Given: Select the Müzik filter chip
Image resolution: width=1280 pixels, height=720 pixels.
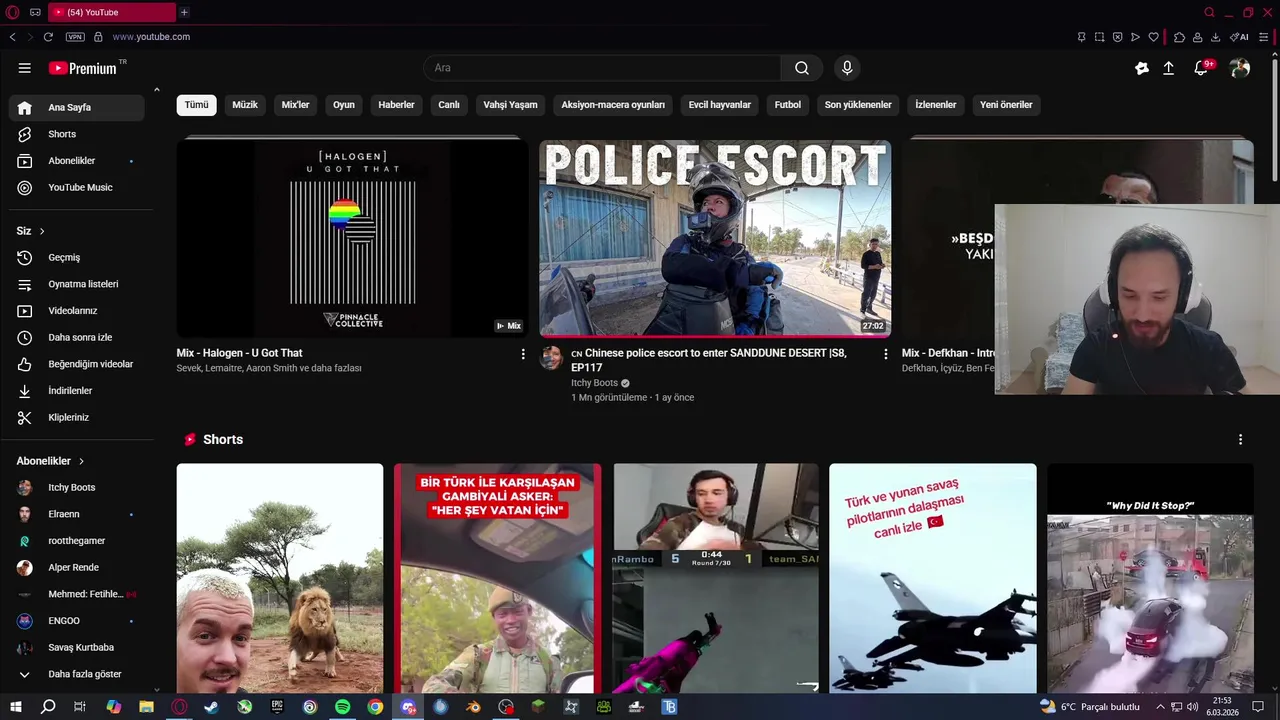Looking at the screenshot, I should coord(245,105).
